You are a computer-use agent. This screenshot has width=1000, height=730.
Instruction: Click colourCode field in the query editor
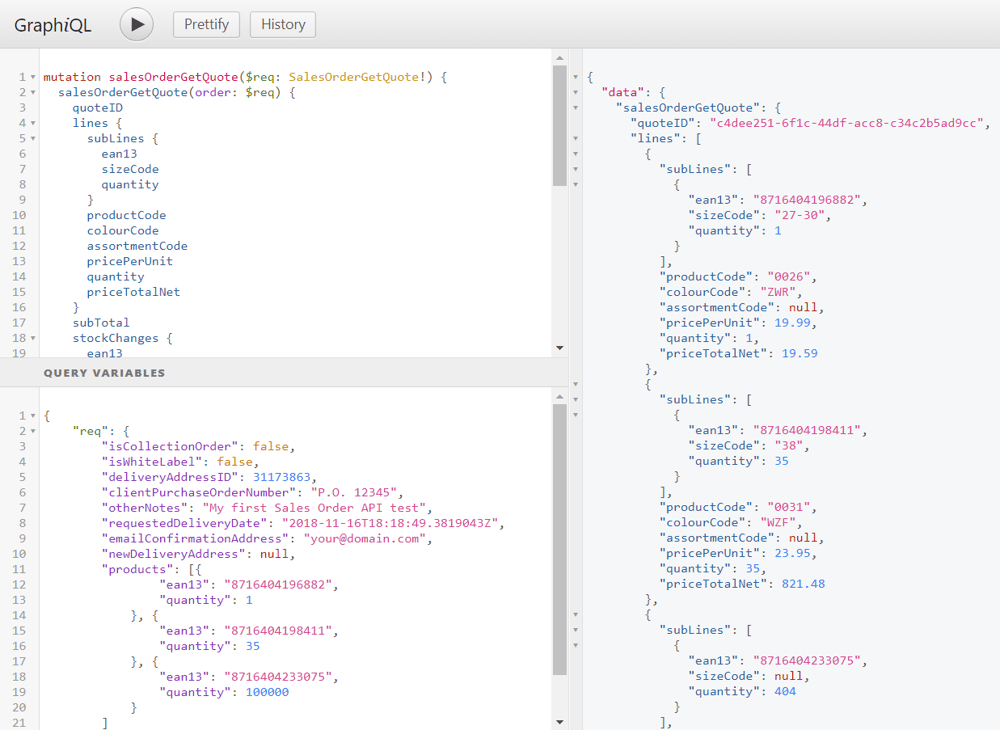122,231
